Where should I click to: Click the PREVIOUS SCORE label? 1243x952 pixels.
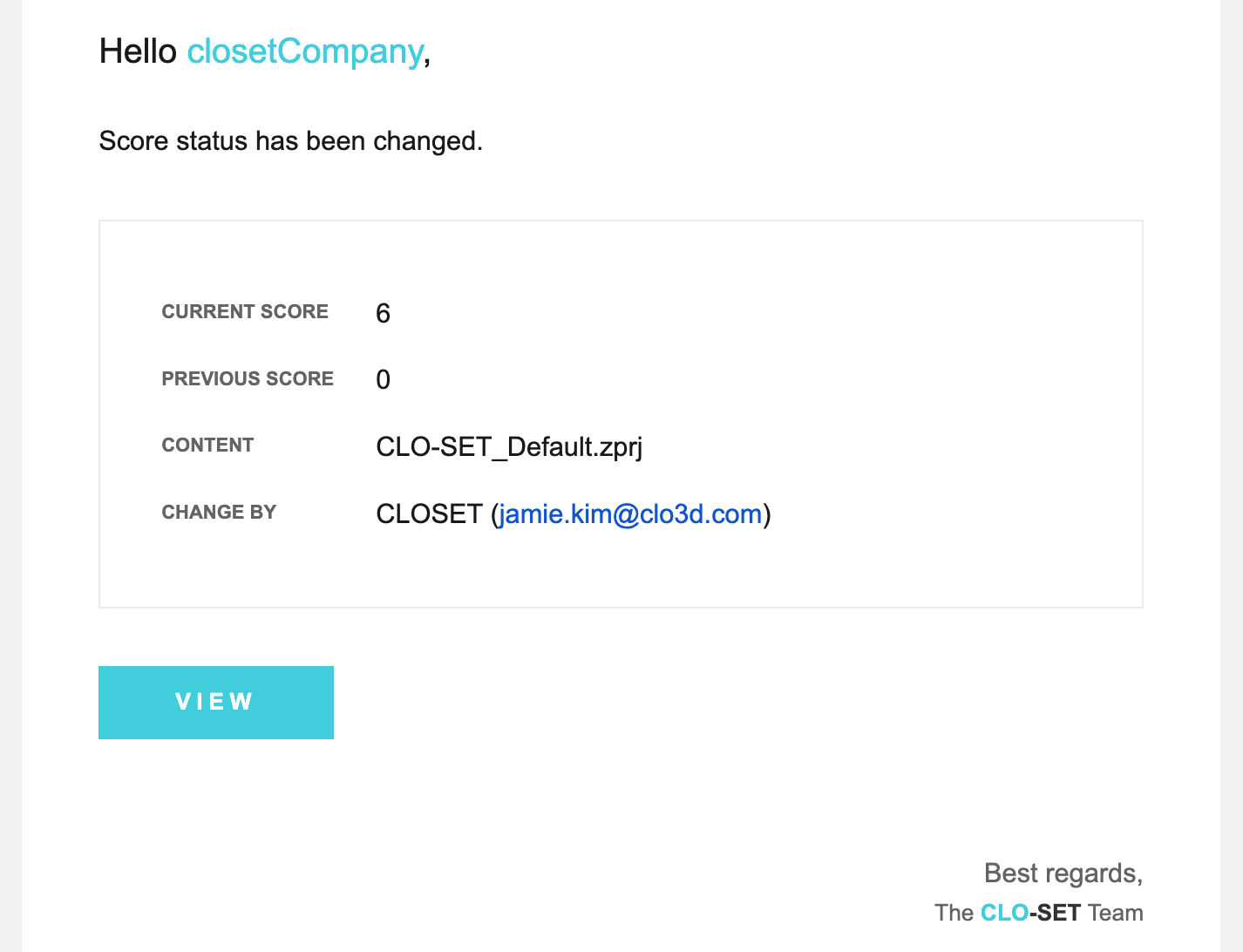pos(248,378)
